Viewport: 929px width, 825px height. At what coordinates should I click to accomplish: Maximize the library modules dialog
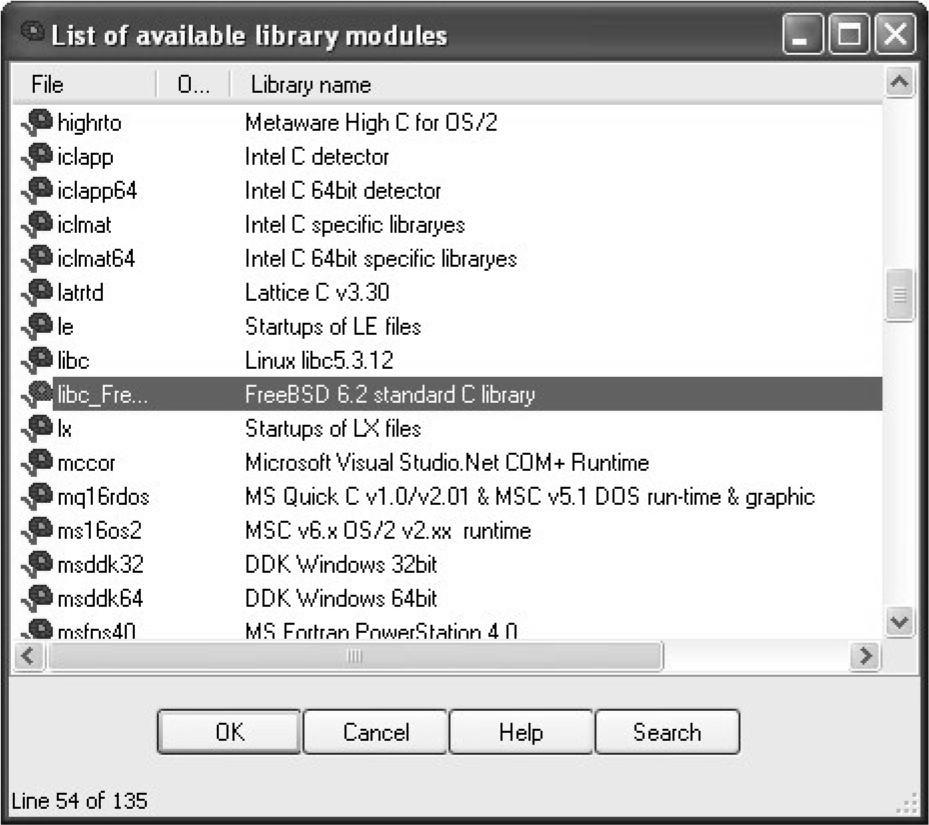849,34
